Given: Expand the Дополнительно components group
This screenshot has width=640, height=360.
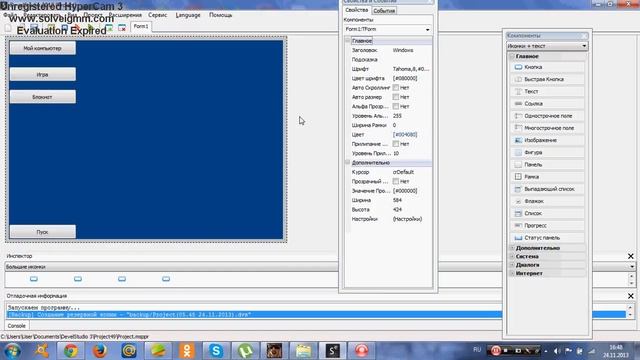Looking at the screenshot, I should (x=512, y=248).
